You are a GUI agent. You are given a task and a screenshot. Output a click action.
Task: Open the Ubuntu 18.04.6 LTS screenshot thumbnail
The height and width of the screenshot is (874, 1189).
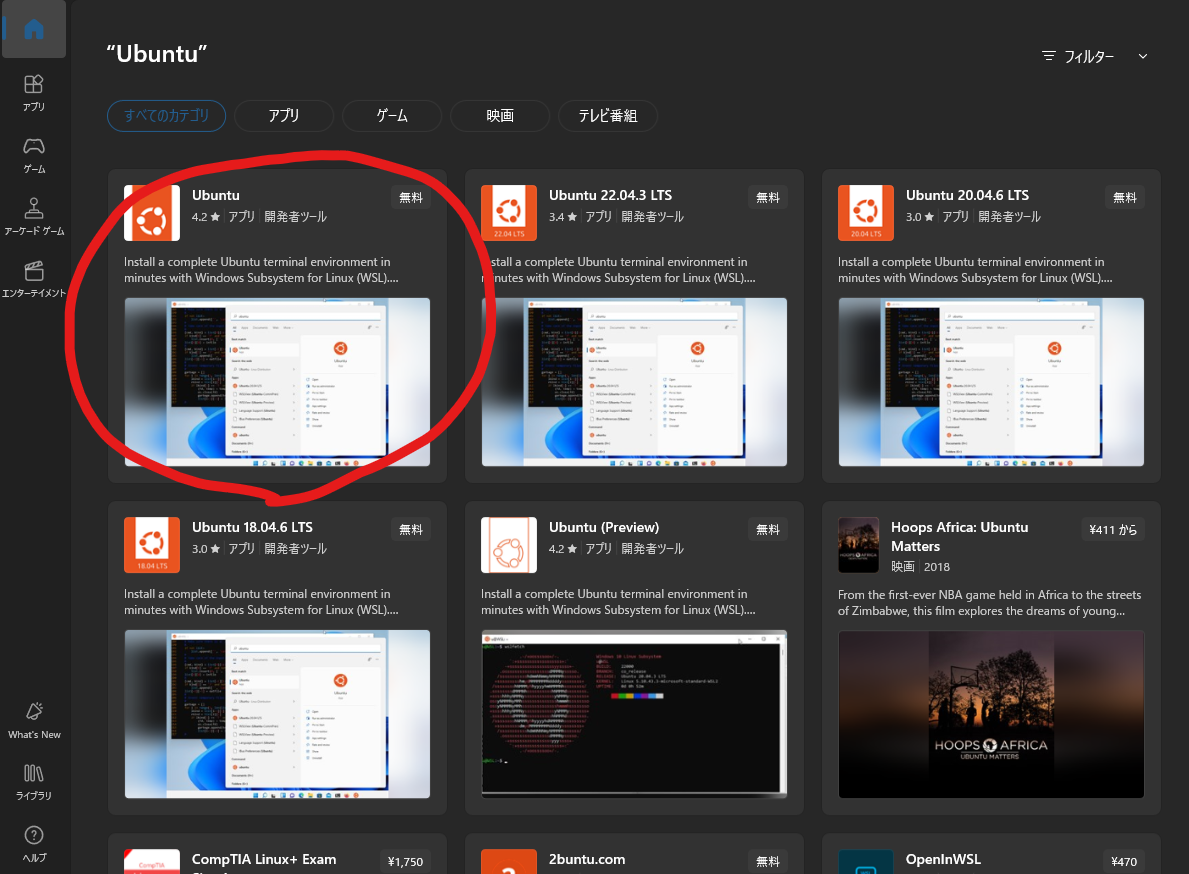[x=278, y=714]
